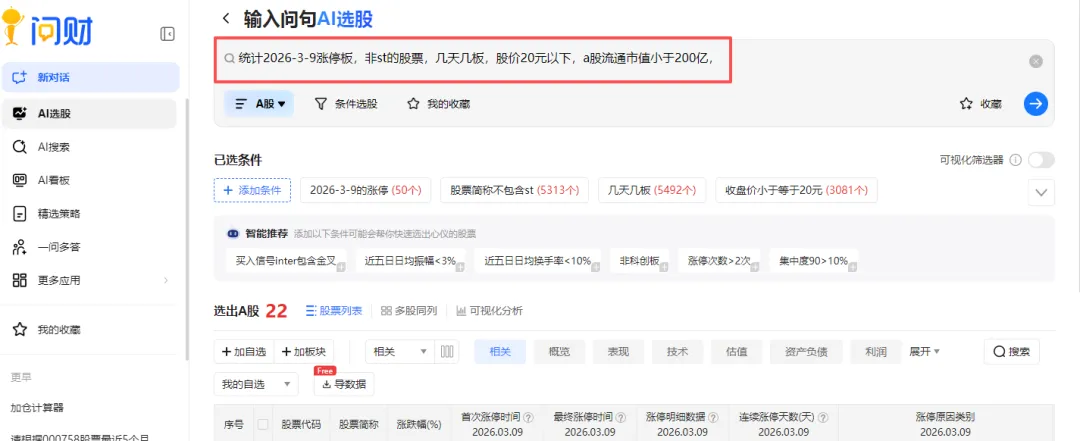
Task: Switch to 可视化分析 view
Action: point(489,311)
